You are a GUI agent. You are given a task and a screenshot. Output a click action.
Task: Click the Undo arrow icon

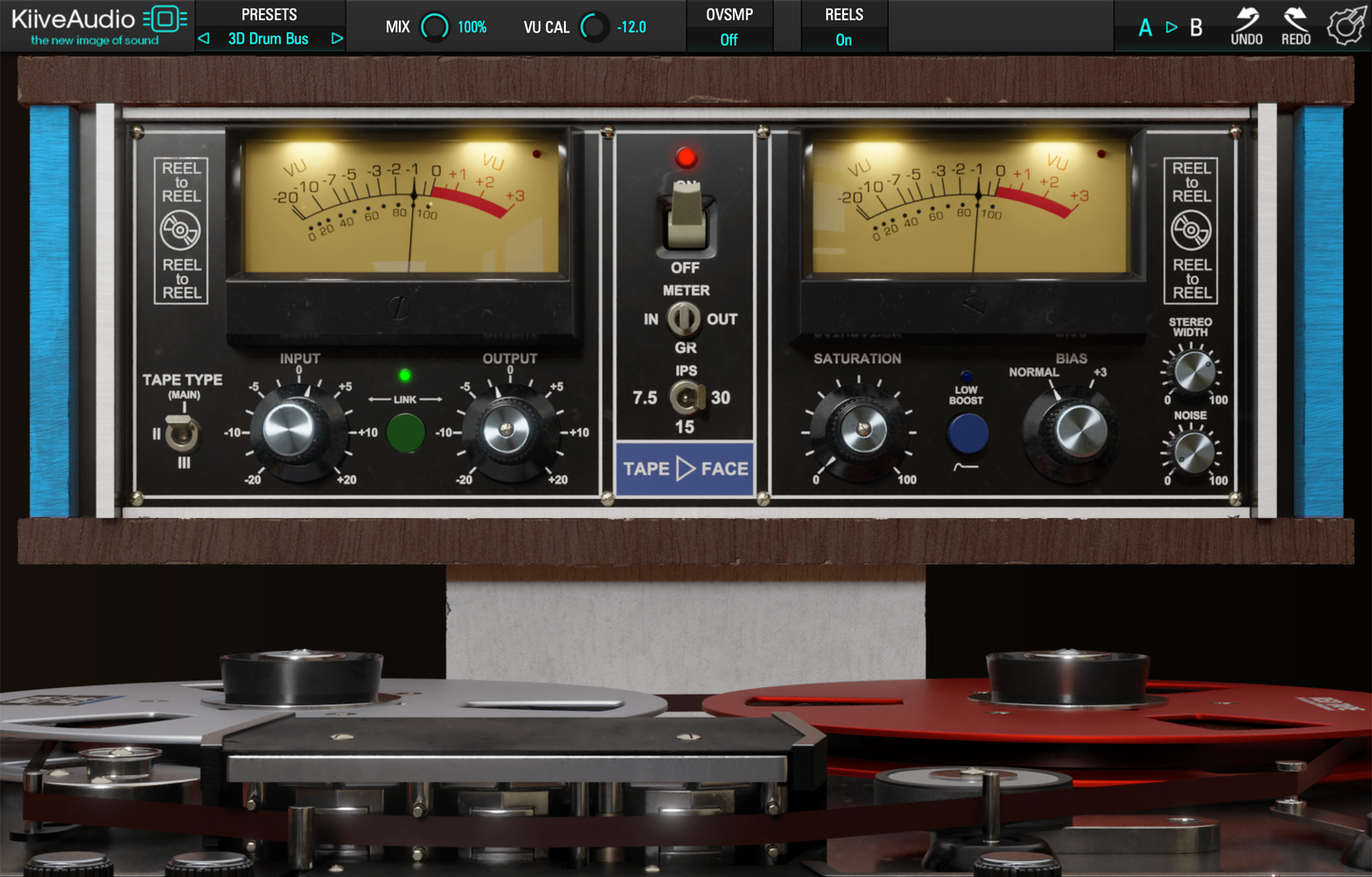pos(1246,19)
